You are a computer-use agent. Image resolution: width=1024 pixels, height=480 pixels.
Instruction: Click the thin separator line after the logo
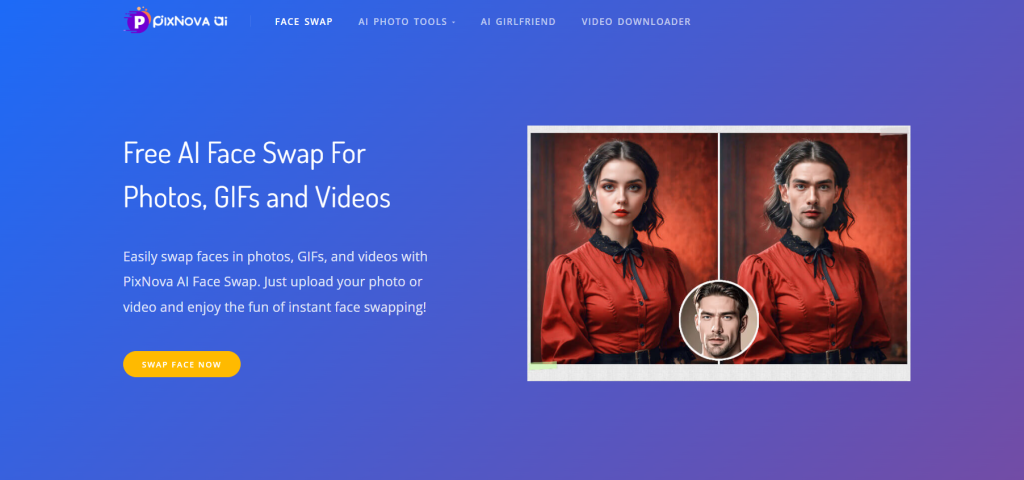click(x=251, y=22)
